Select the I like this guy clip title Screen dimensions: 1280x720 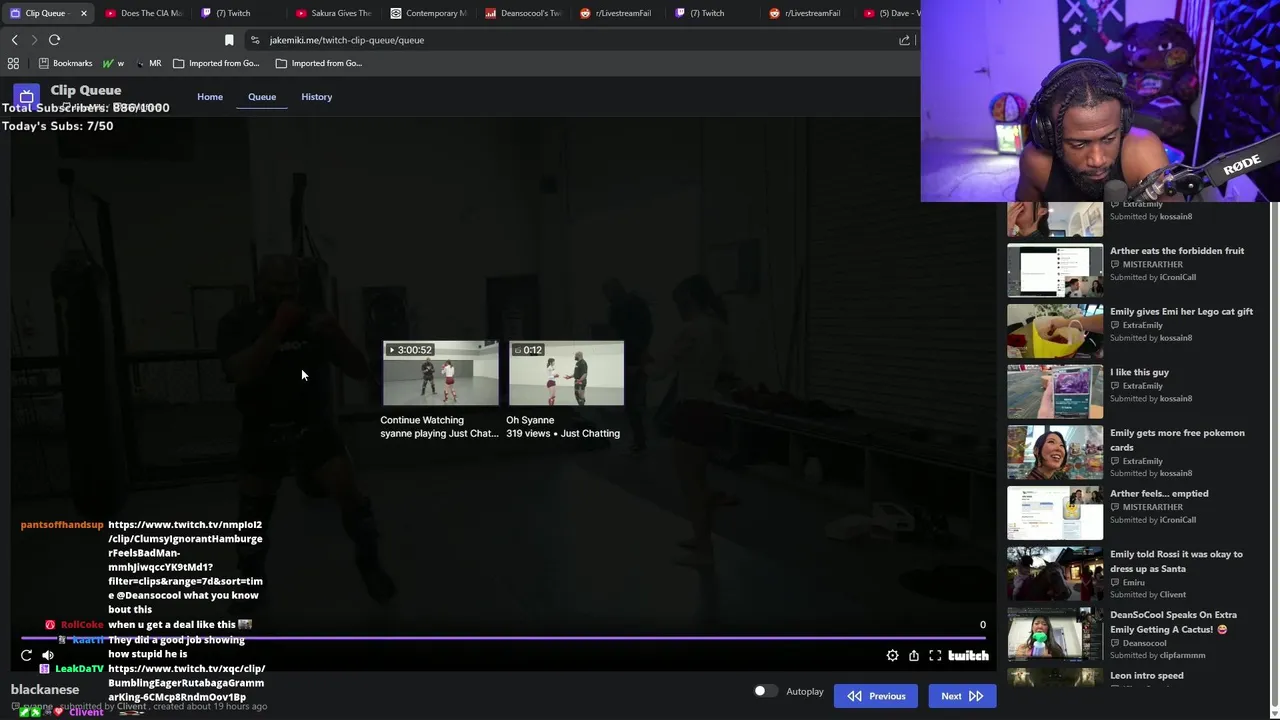pos(1139,372)
